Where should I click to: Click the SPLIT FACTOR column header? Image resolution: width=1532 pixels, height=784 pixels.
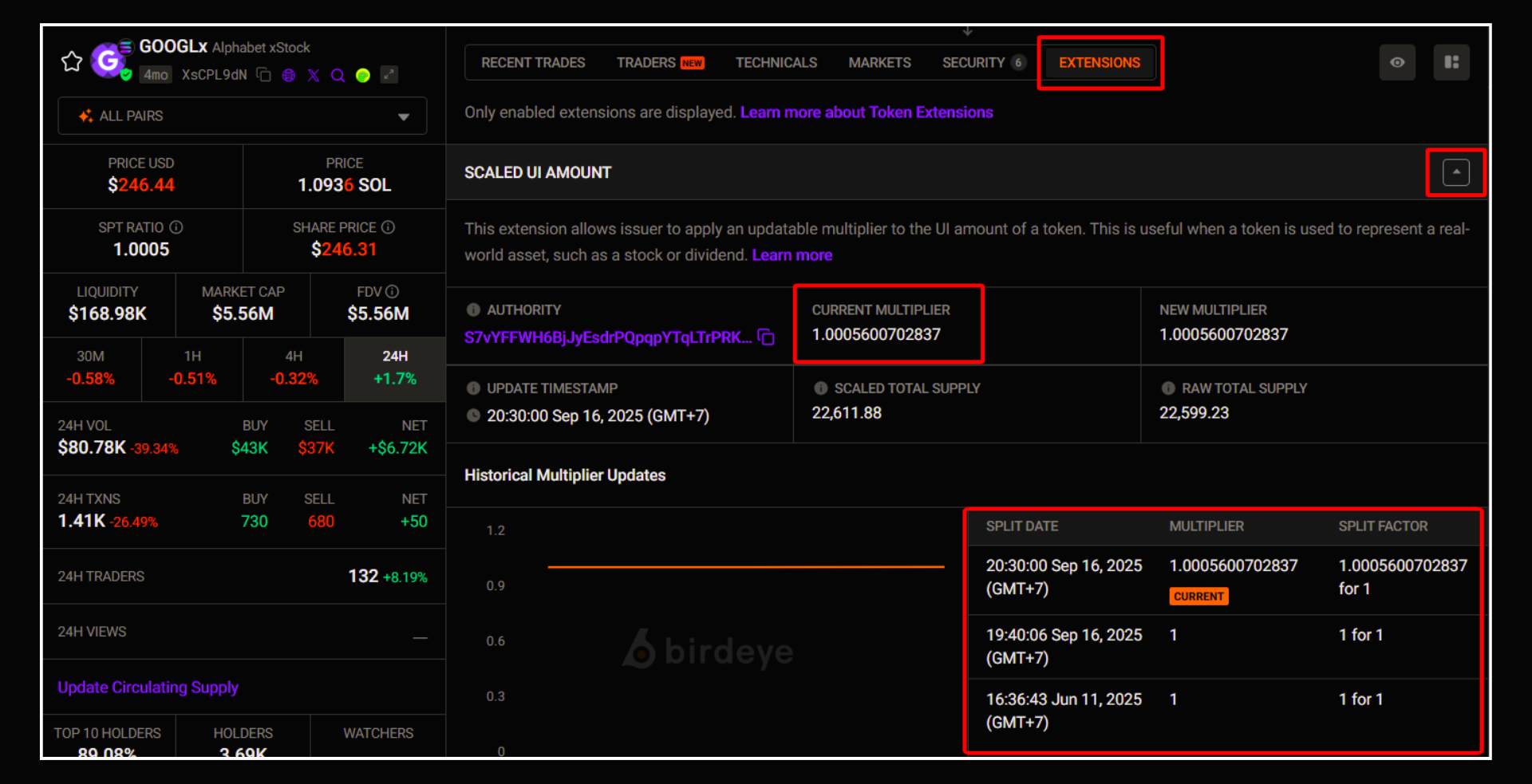[x=1383, y=526]
